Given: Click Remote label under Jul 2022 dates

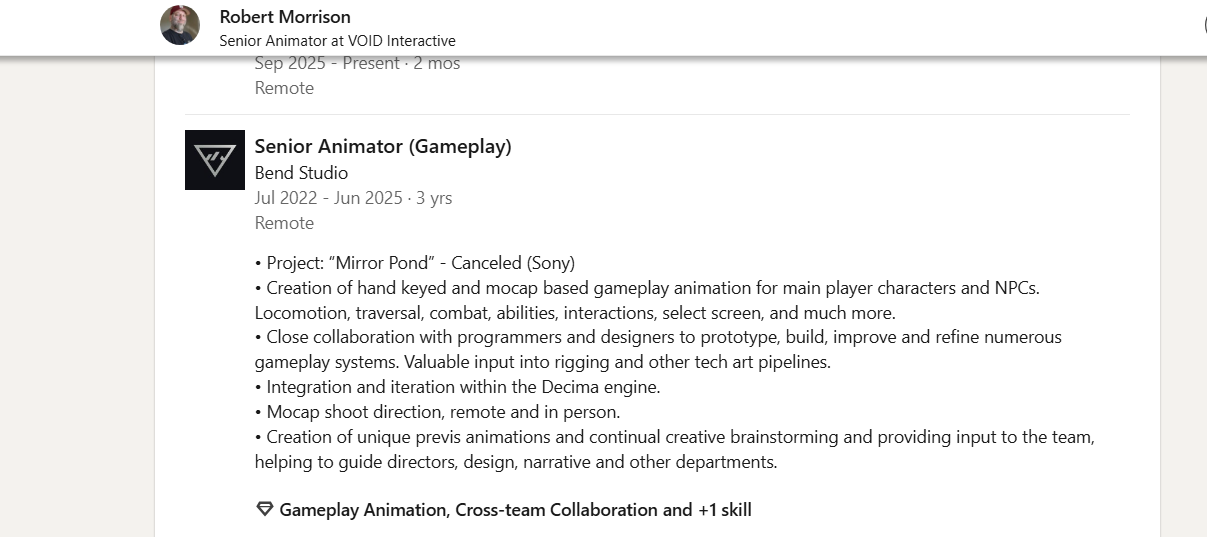Looking at the screenshot, I should [x=284, y=223].
